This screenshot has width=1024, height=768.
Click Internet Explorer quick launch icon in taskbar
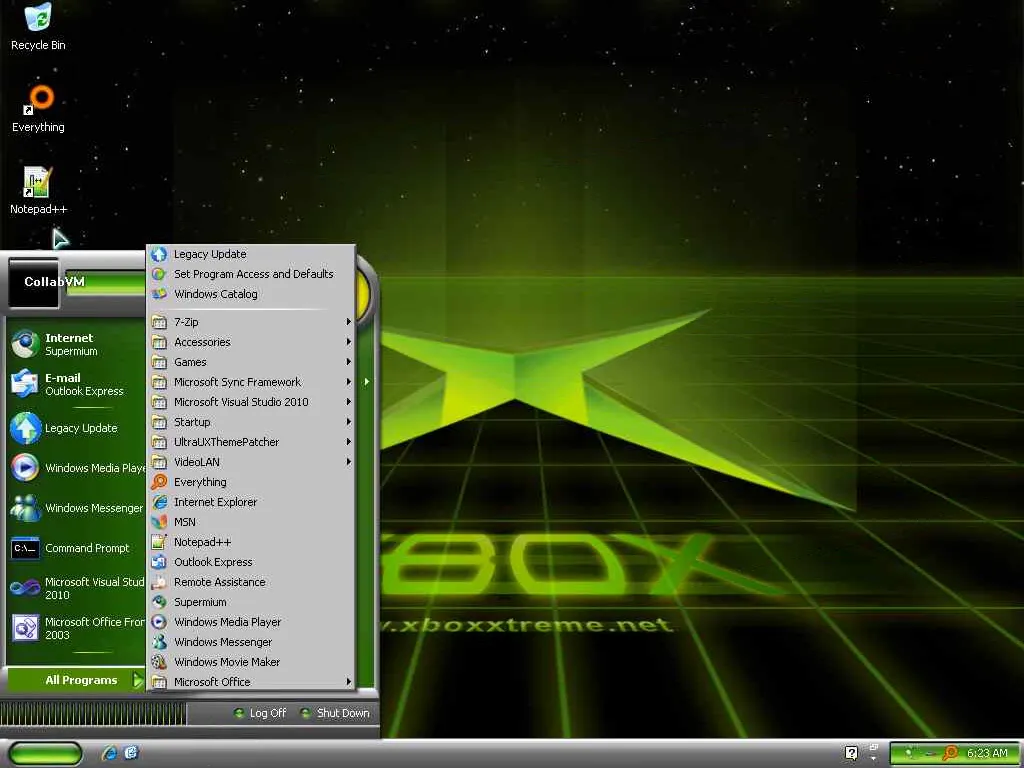109,753
